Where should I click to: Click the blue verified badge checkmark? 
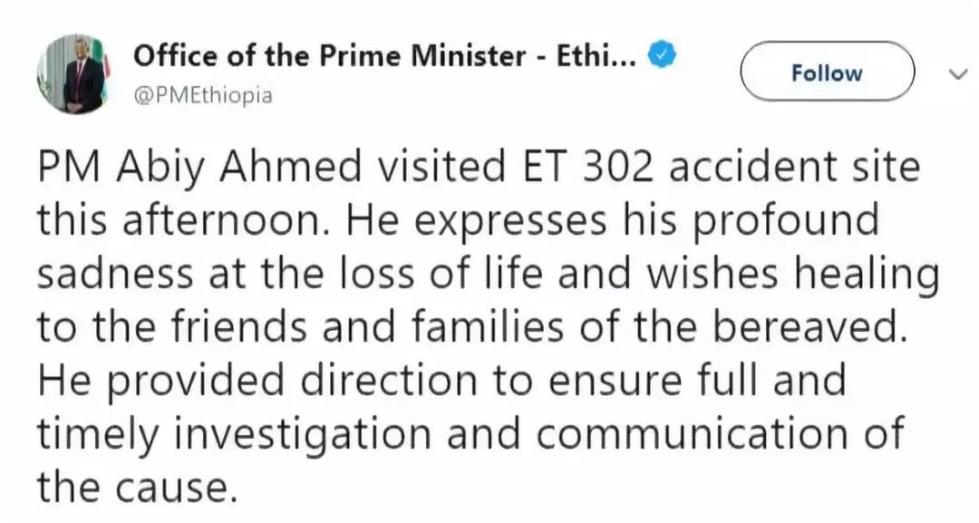662,57
